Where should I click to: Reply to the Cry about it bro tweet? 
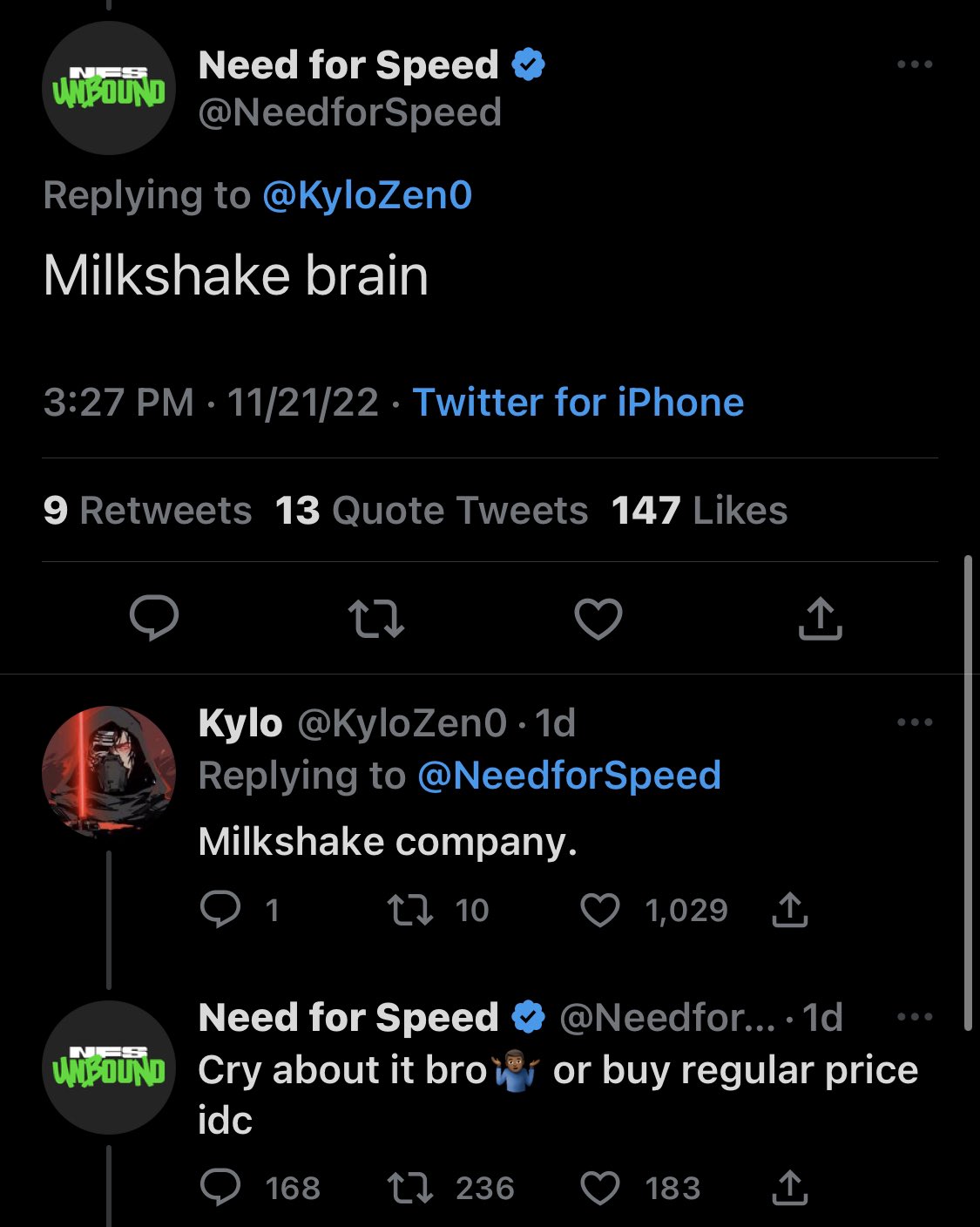click(220, 1188)
